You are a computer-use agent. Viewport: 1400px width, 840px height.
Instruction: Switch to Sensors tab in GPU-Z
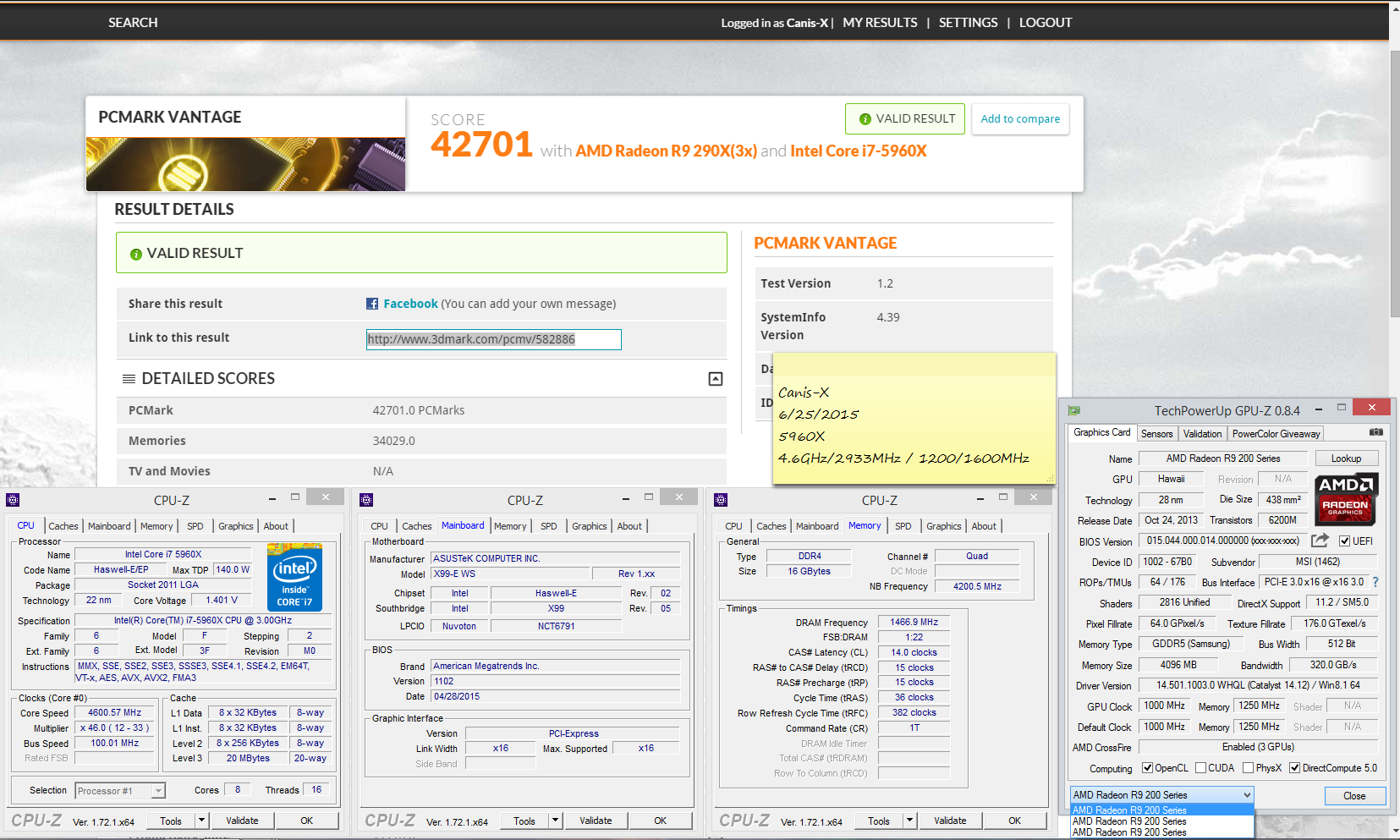pyautogui.click(x=1156, y=434)
